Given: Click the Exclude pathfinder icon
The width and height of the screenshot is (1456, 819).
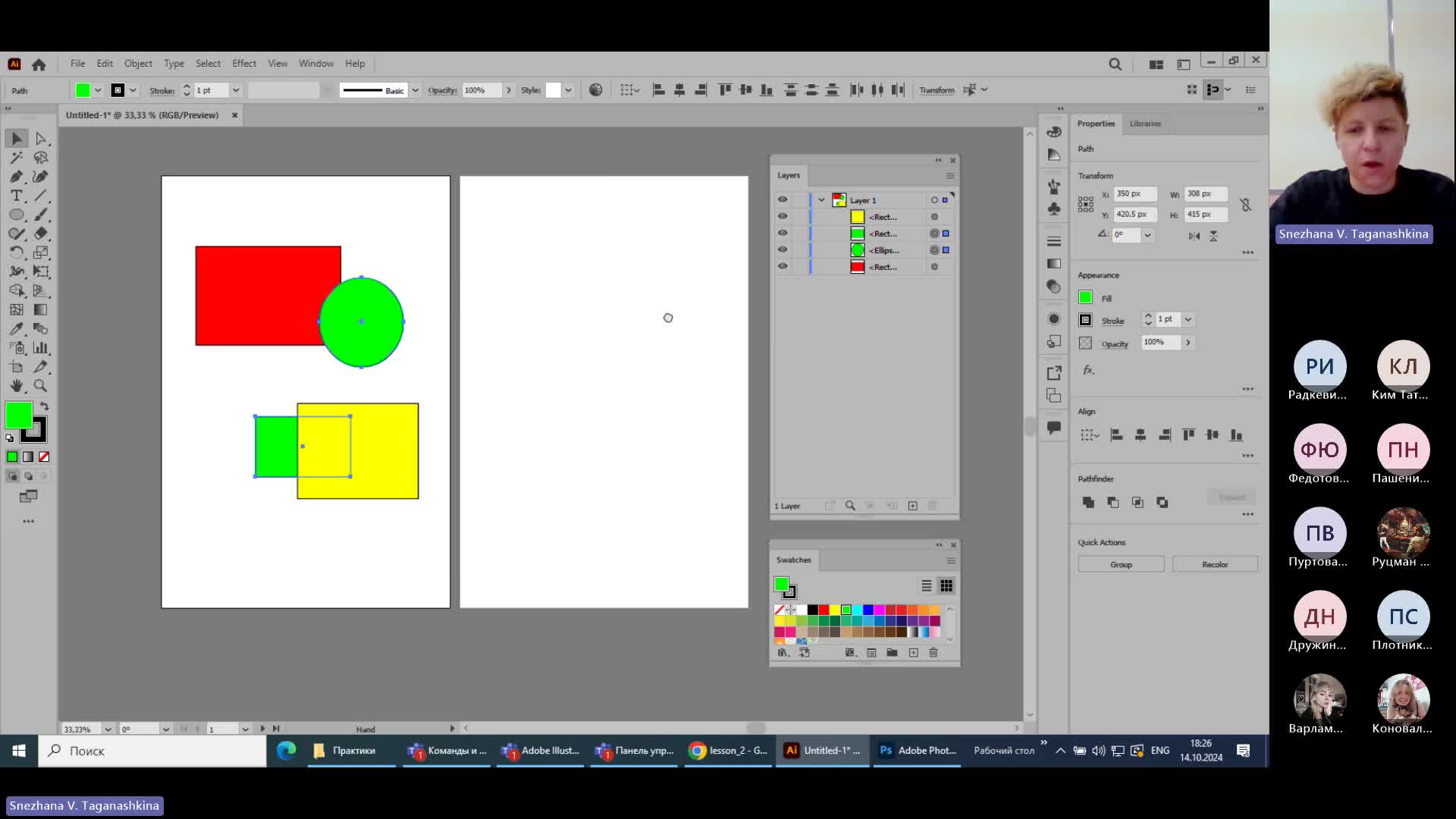Looking at the screenshot, I should click(1162, 502).
